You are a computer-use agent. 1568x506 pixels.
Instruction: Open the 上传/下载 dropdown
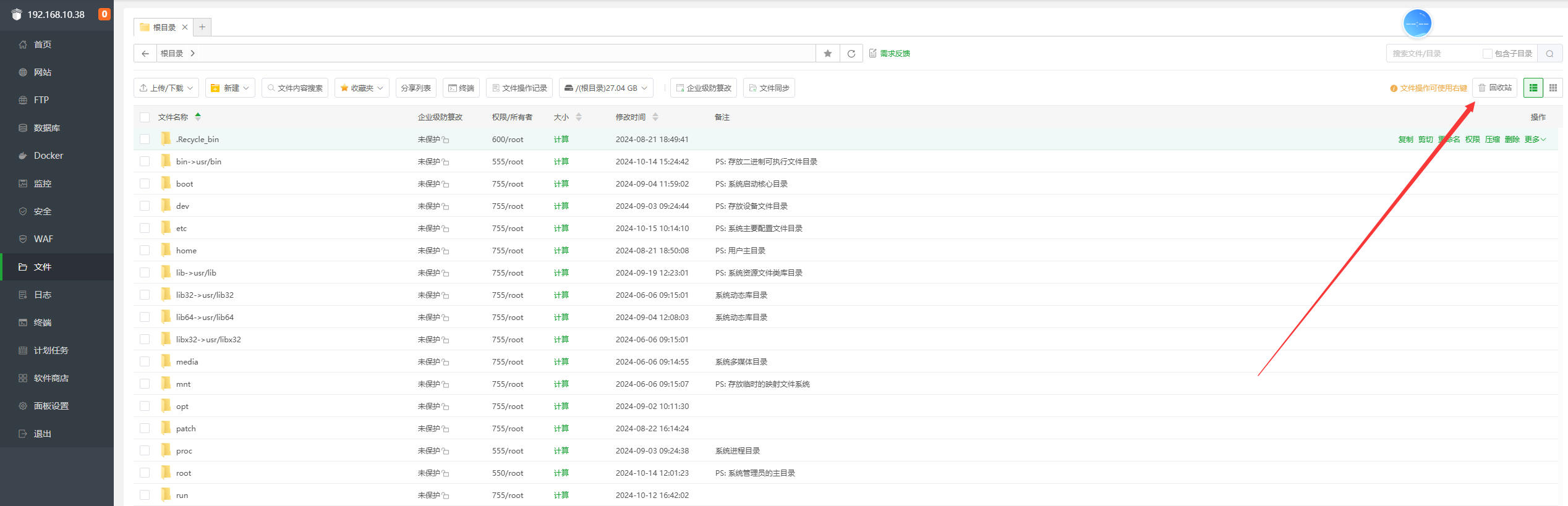(x=166, y=88)
